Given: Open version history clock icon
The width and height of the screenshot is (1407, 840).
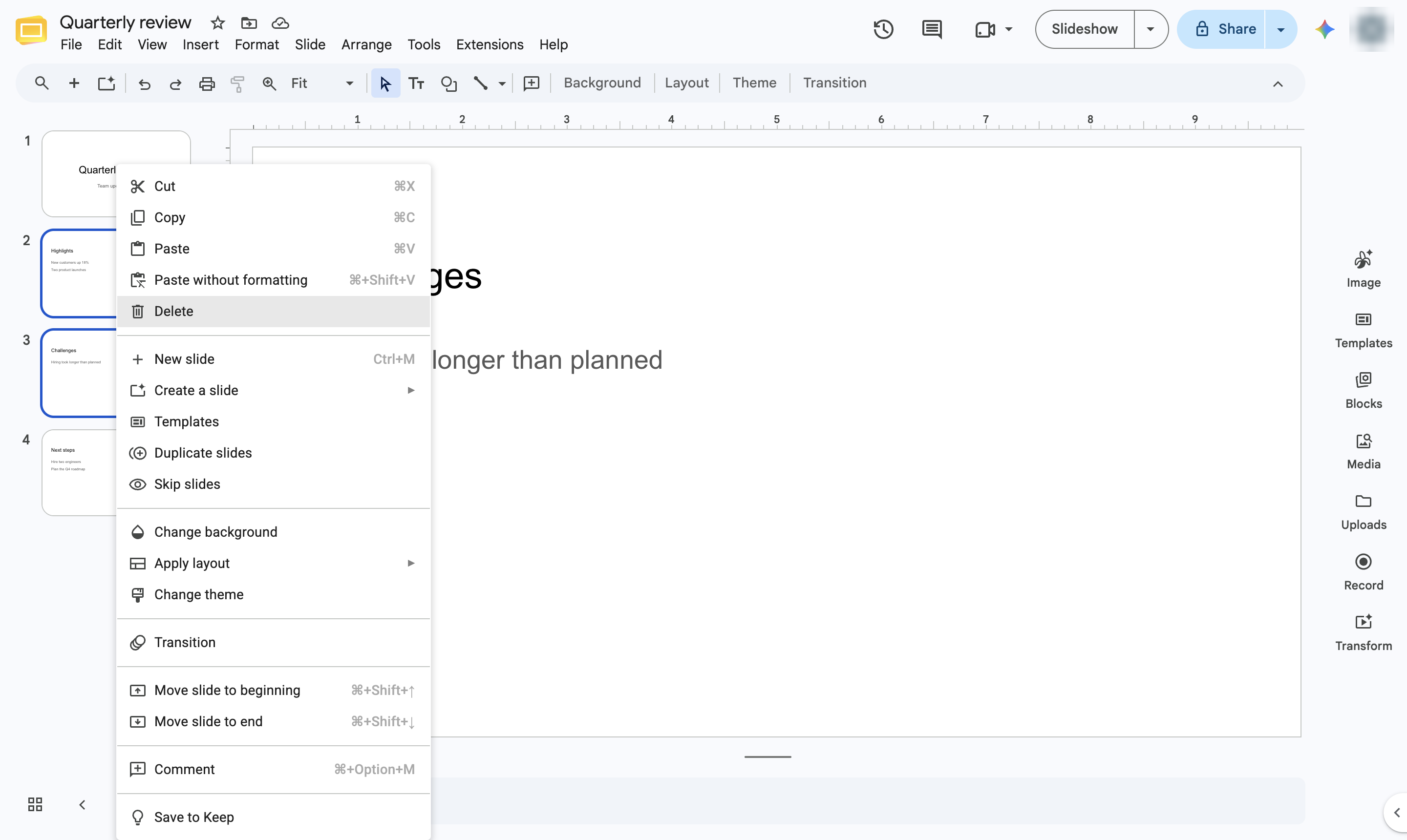Looking at the screenshot, I should click(883, 29).
